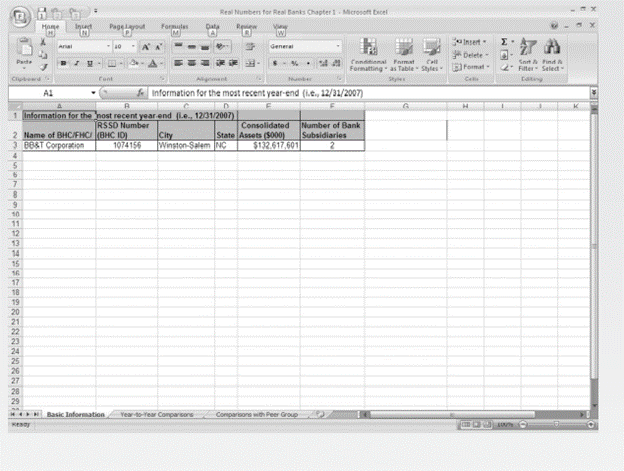Open the Formulas ribbon tab
The height and width of the screenshot is (471, 624).
[175, 27]
